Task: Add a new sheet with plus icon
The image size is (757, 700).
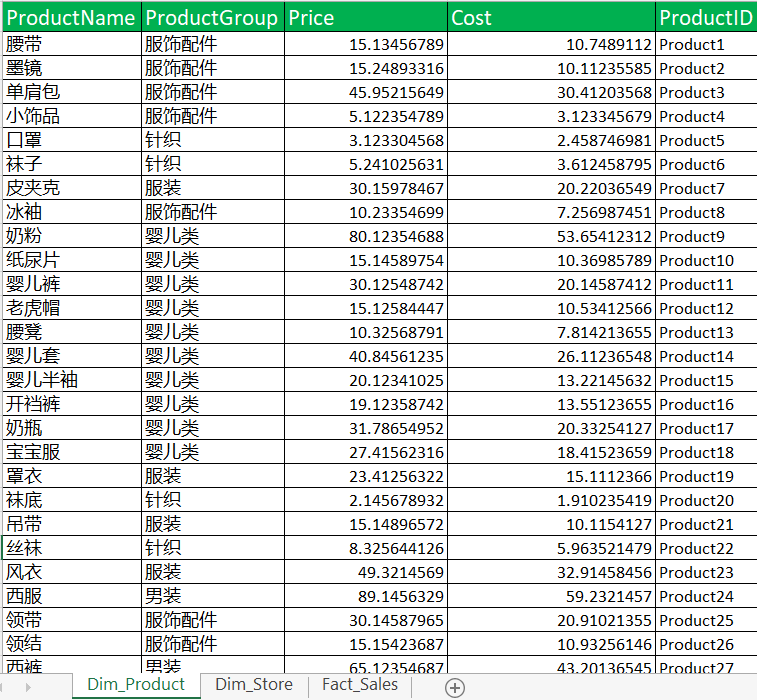Action: pyautogui.click(x=455, y=687)
